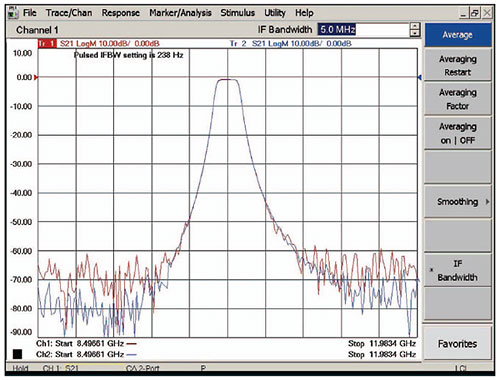Click Ch2 Start 8.49661 GHz text
The height and width of the screenshot is (380, 500).
coord(80,354)
